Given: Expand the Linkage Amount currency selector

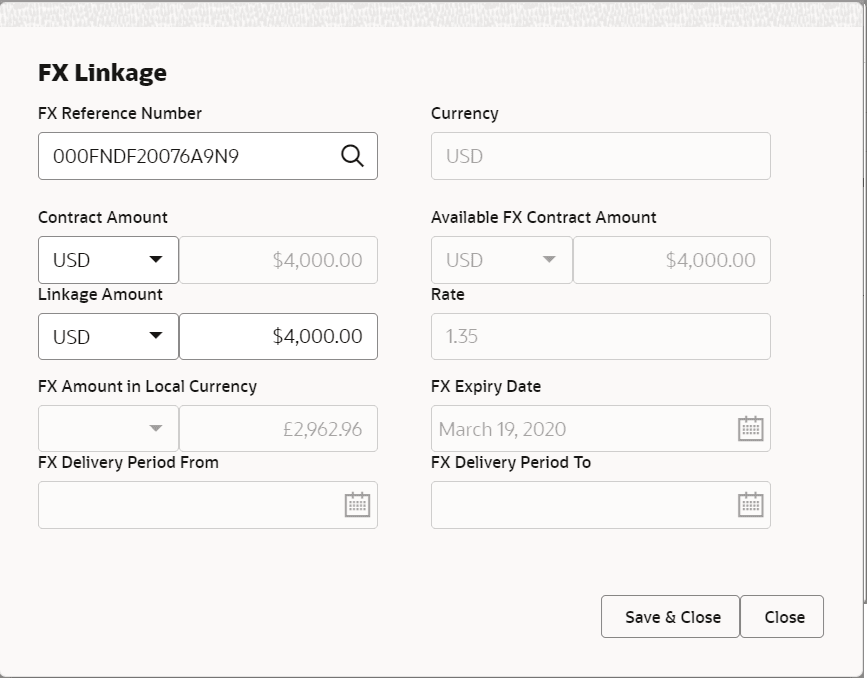Looking at the screenshot, I should tap(155, 336).
